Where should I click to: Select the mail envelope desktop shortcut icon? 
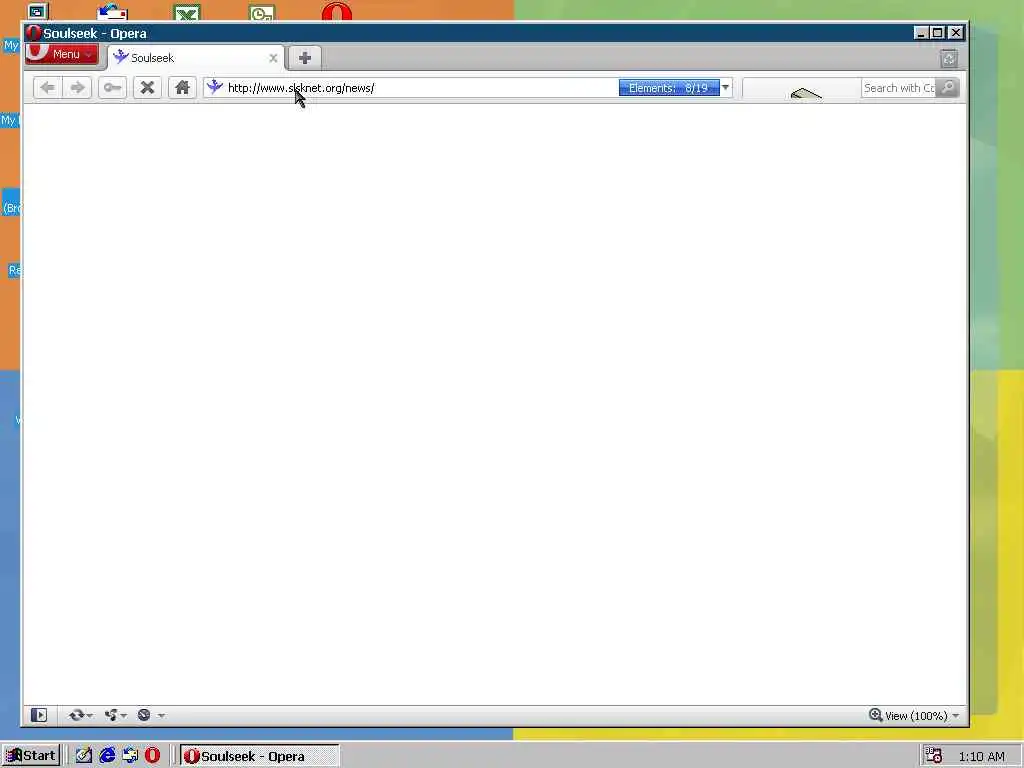(112, 12)
